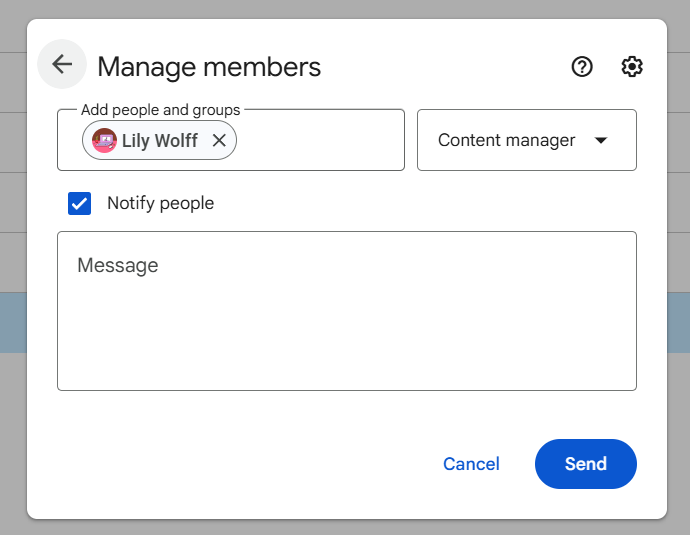Screen dimensions: 690x535
Task: Click the Lily Wolff name chip
Action: (x=159, y=140)
